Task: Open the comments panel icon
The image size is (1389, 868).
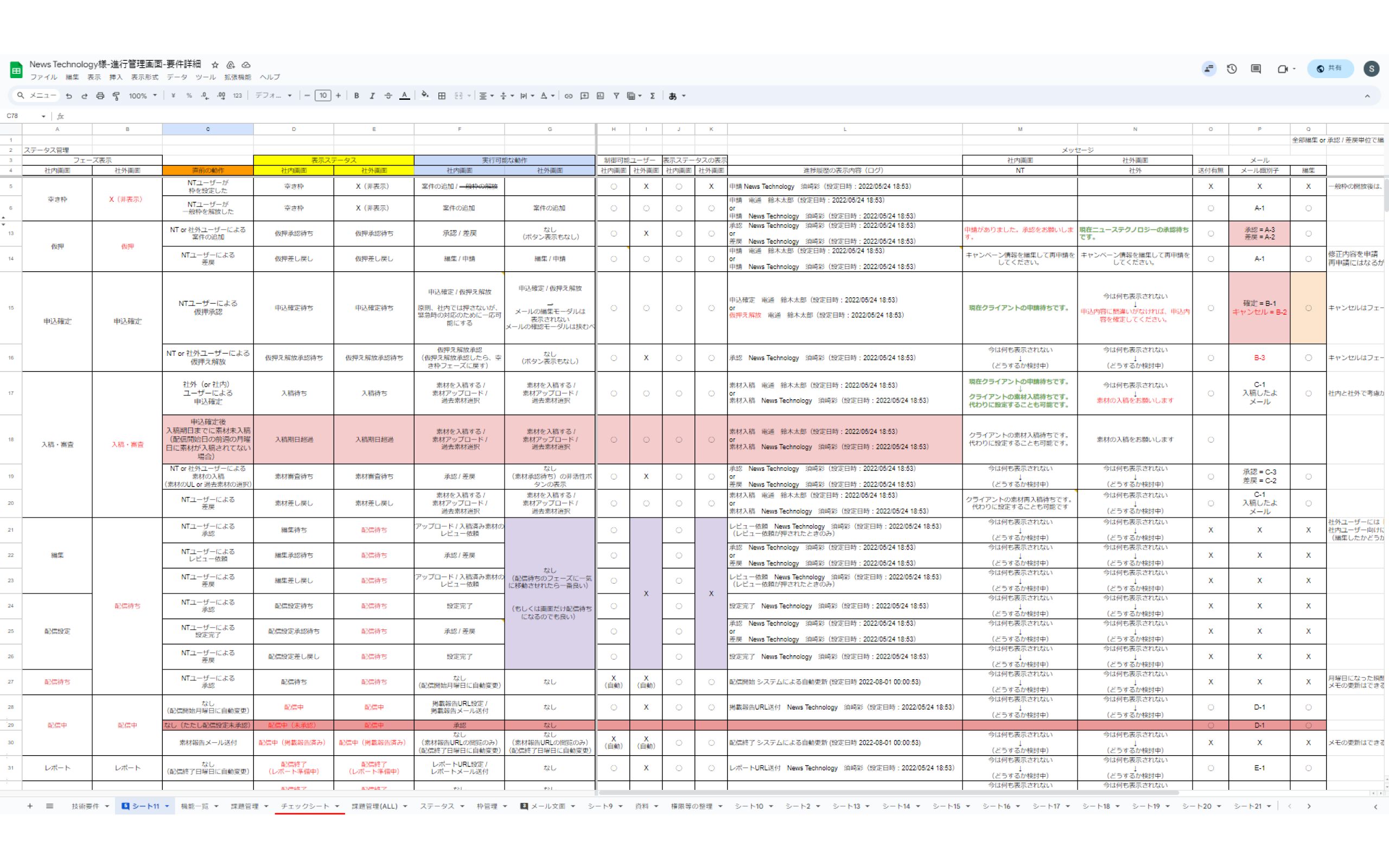Action: click(x=1256, y=69)
